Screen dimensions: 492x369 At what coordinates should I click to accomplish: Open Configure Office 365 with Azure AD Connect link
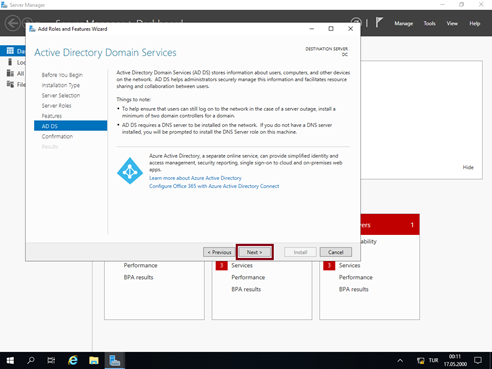pyautogui.click(x=214, y=186)
